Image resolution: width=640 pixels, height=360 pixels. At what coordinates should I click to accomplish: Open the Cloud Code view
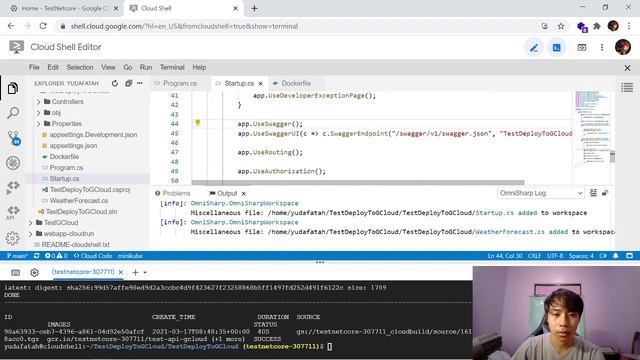[x=13, y=187]
